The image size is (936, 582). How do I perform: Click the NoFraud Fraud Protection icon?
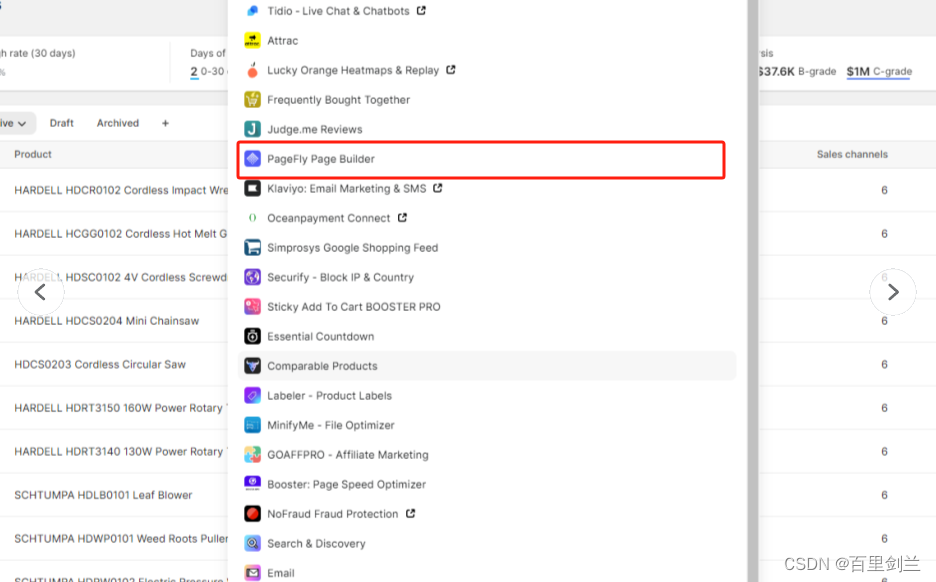pyautogui.click(x=253, y=514)
